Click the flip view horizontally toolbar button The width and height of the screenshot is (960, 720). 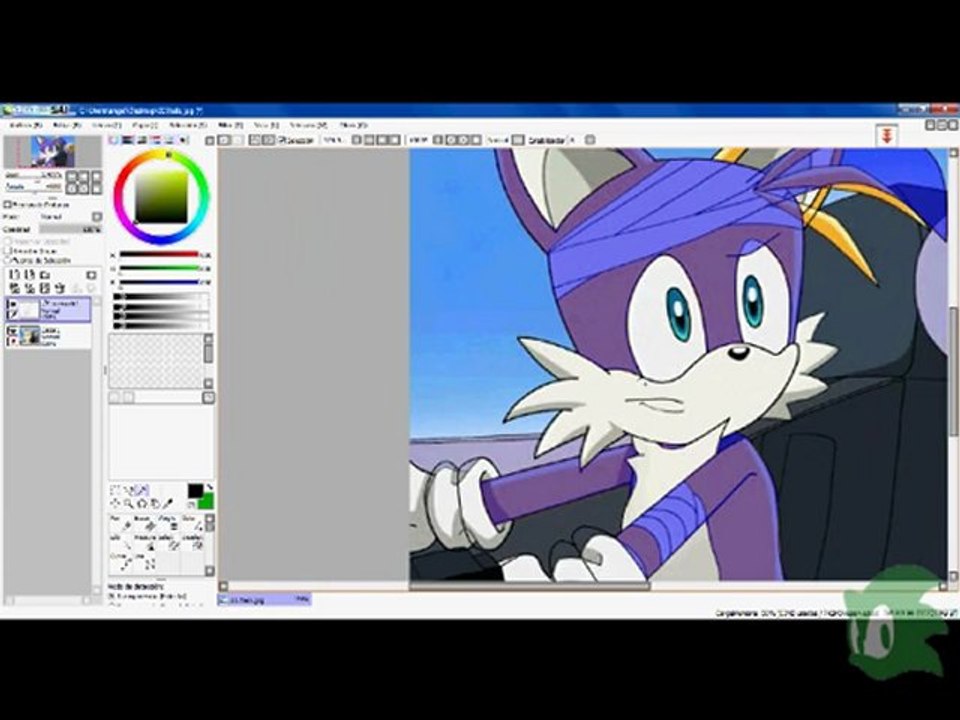(517, 140)
